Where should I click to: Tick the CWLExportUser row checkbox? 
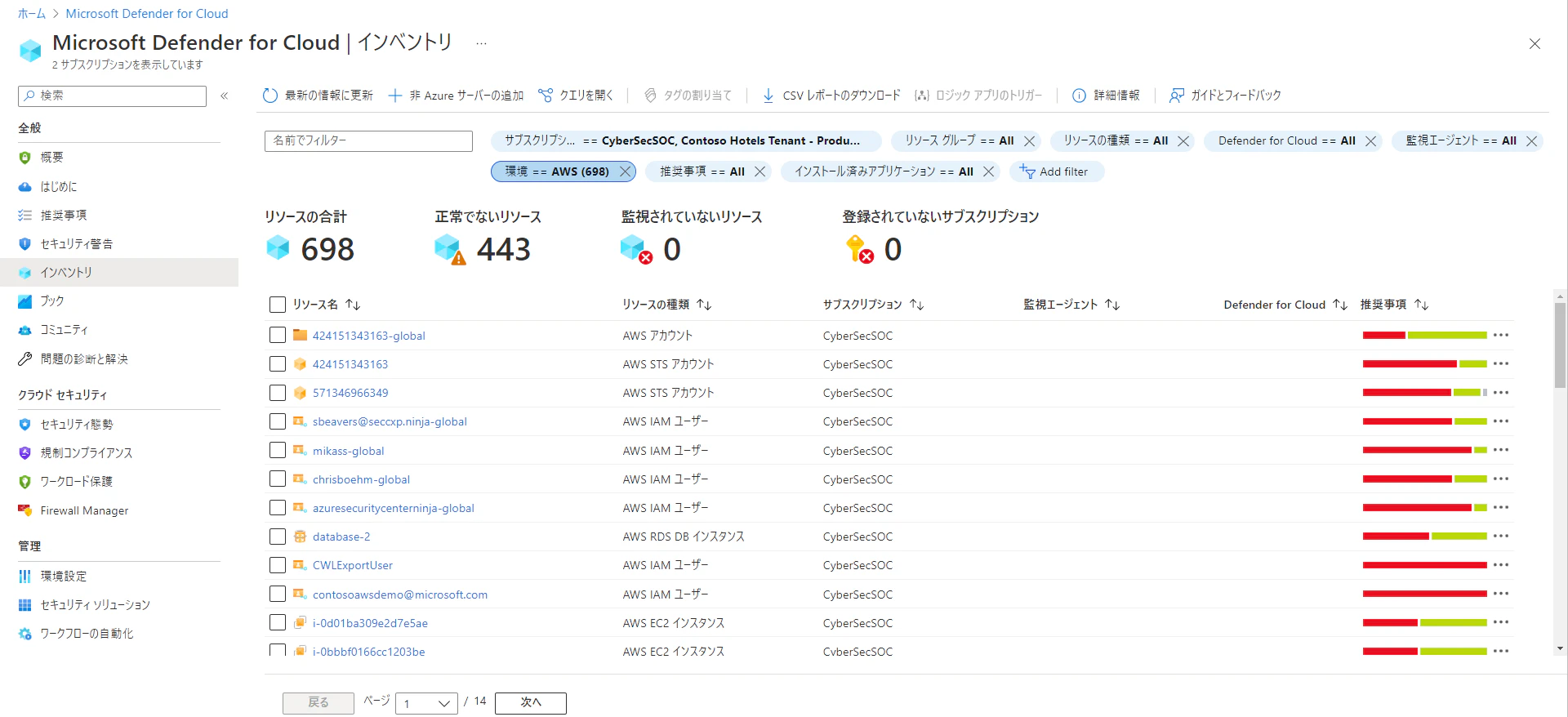coord(278,565)
